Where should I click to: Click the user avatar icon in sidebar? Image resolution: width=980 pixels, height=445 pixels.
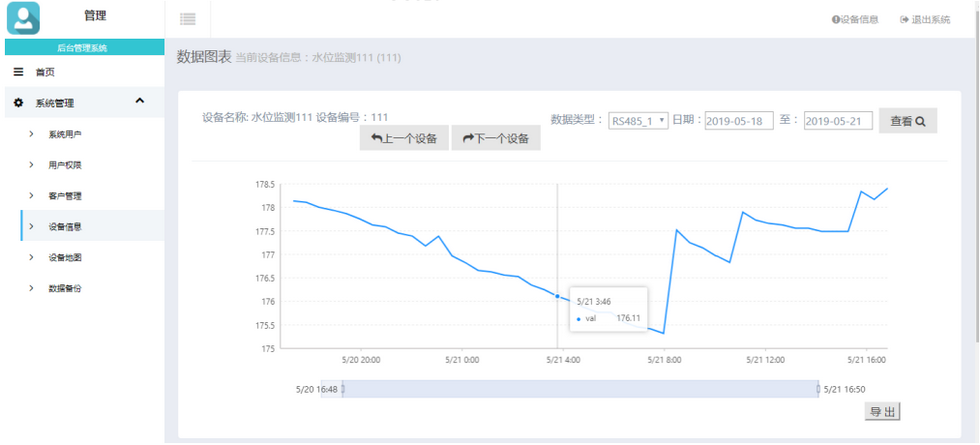(23, 18)
